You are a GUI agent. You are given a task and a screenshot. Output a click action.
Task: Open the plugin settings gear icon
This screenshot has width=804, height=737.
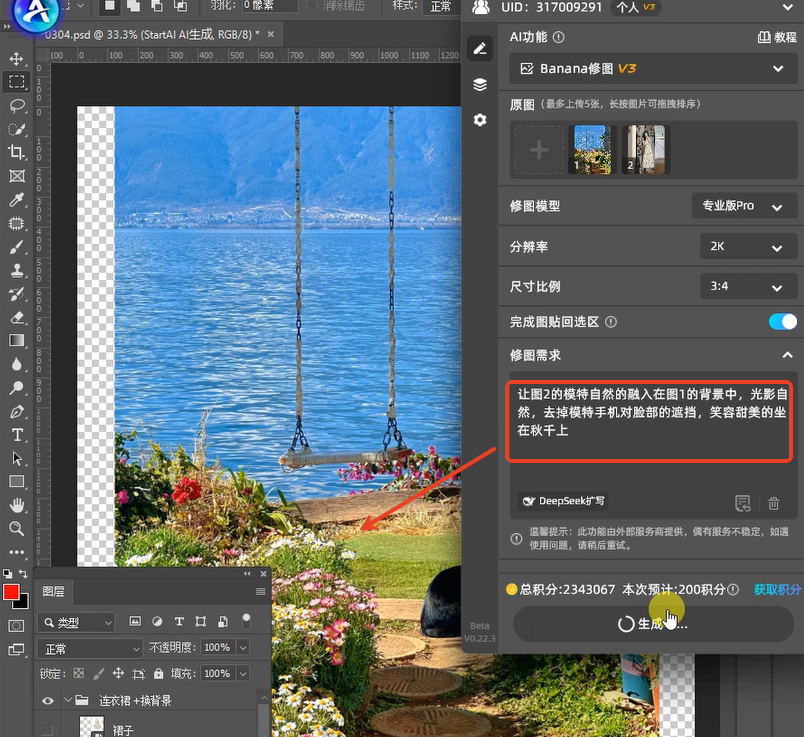tap(480, 120)
